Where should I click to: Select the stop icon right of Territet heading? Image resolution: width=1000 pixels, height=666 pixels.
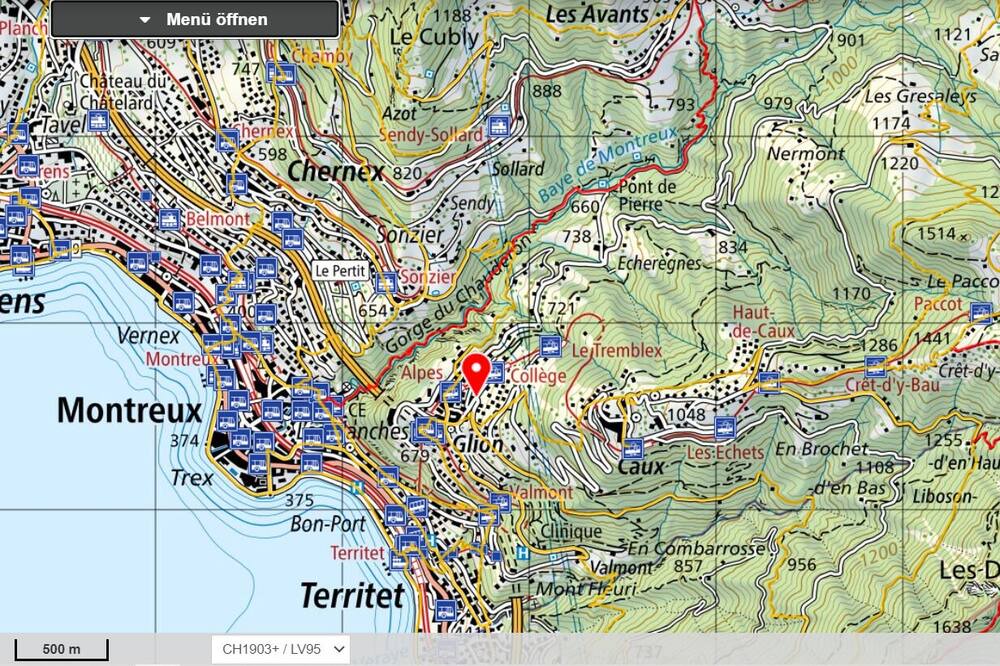[x=446, y=610]
